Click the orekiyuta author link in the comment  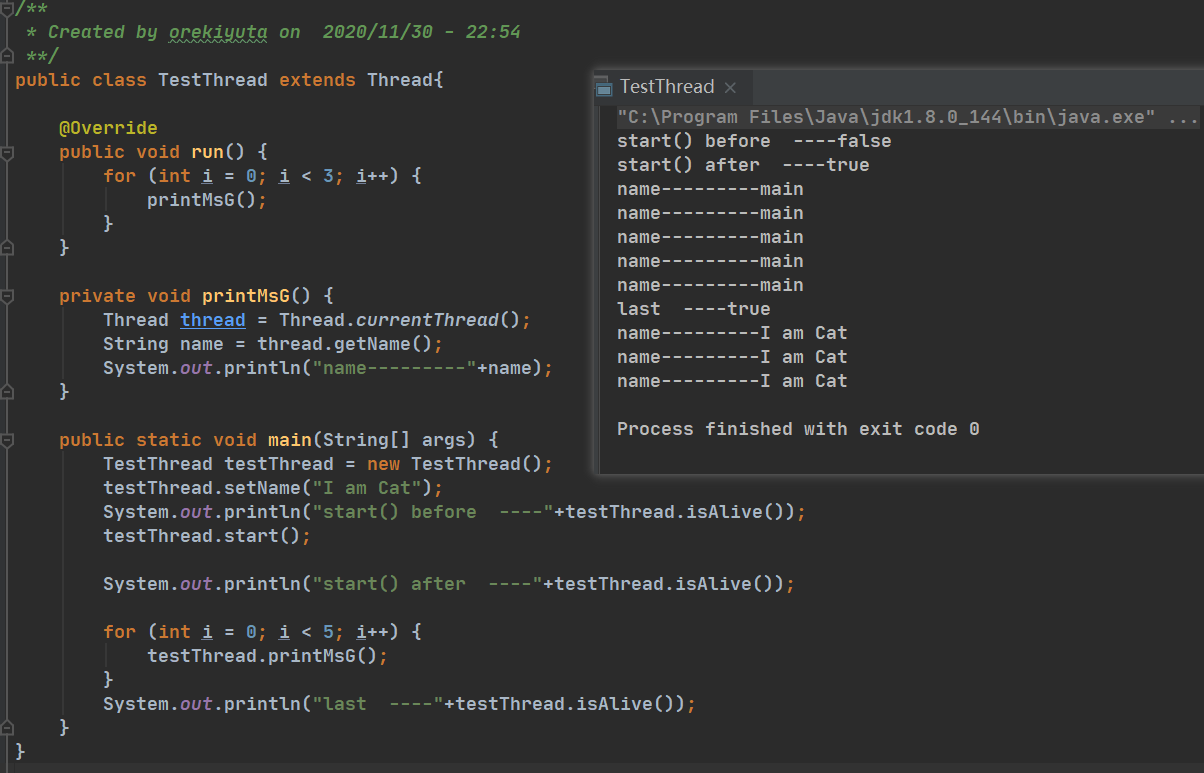218,31
